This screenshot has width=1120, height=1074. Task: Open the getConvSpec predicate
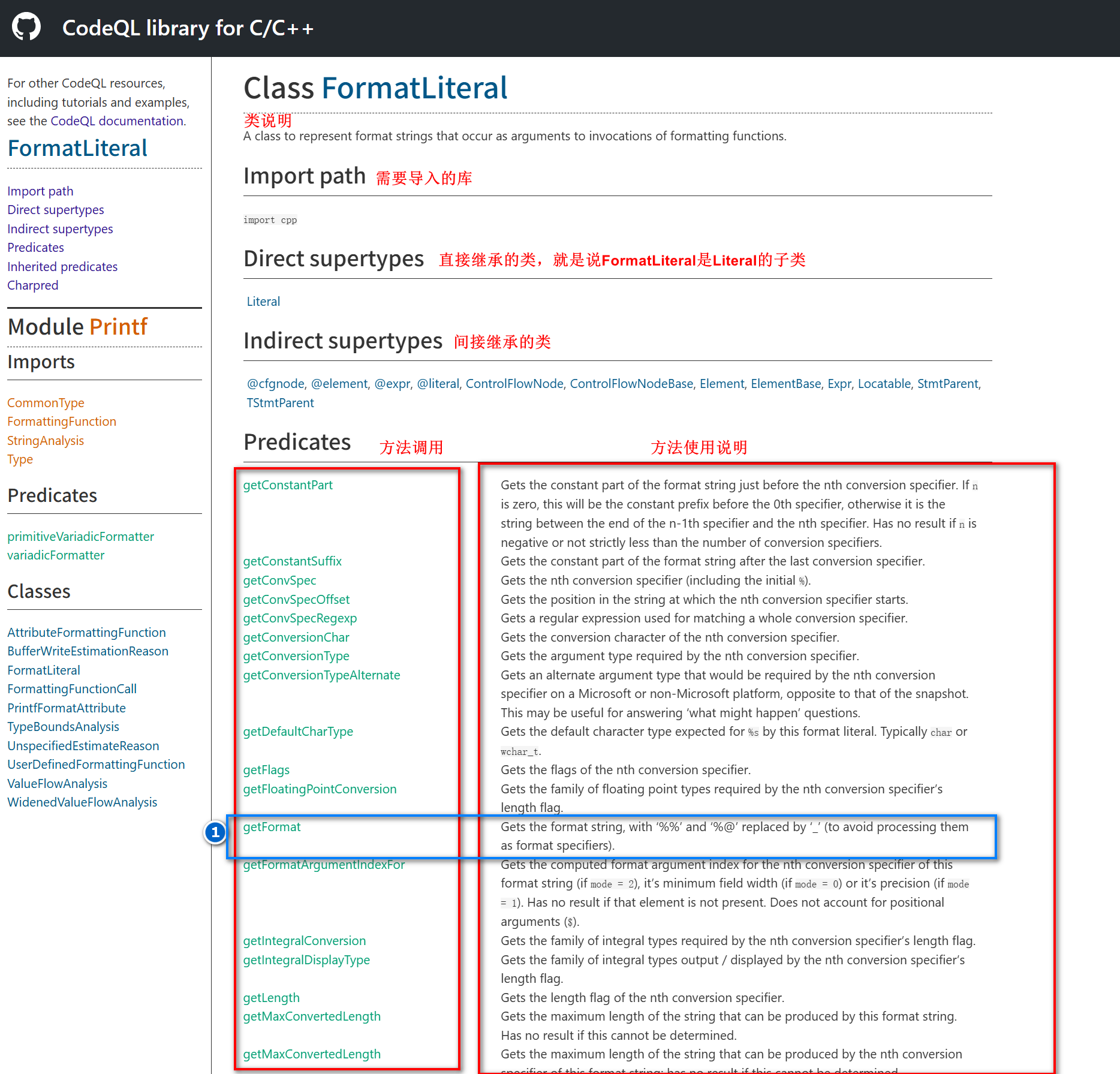279,580
